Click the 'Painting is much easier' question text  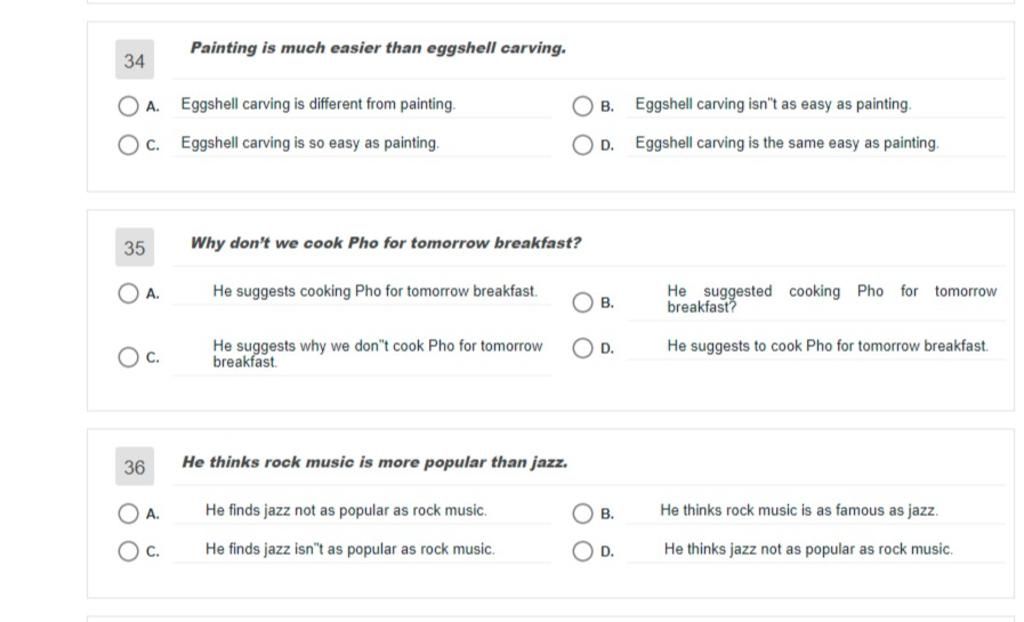point(378,48)
